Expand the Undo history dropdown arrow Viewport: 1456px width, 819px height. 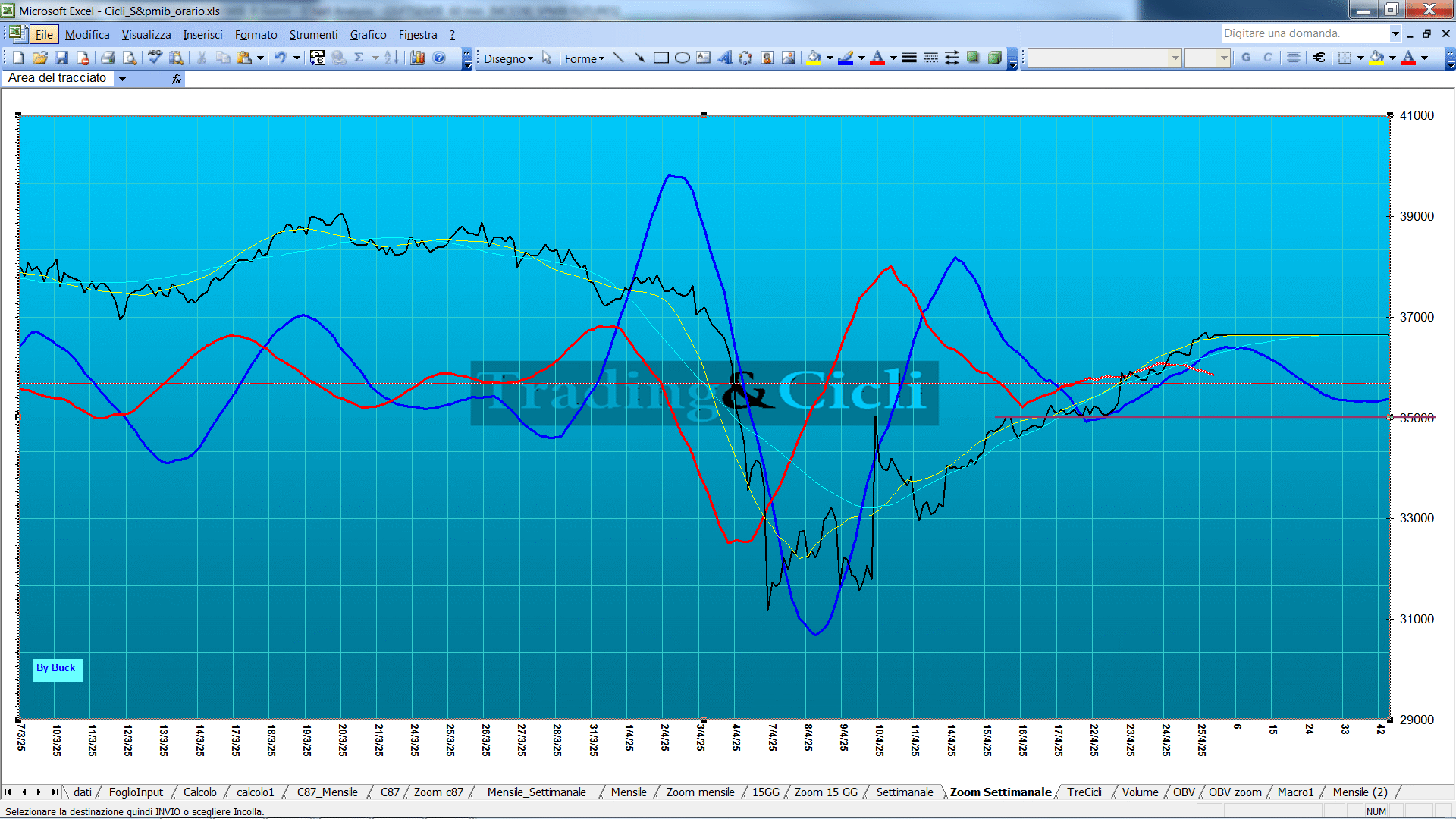click(x=297, y=58)
